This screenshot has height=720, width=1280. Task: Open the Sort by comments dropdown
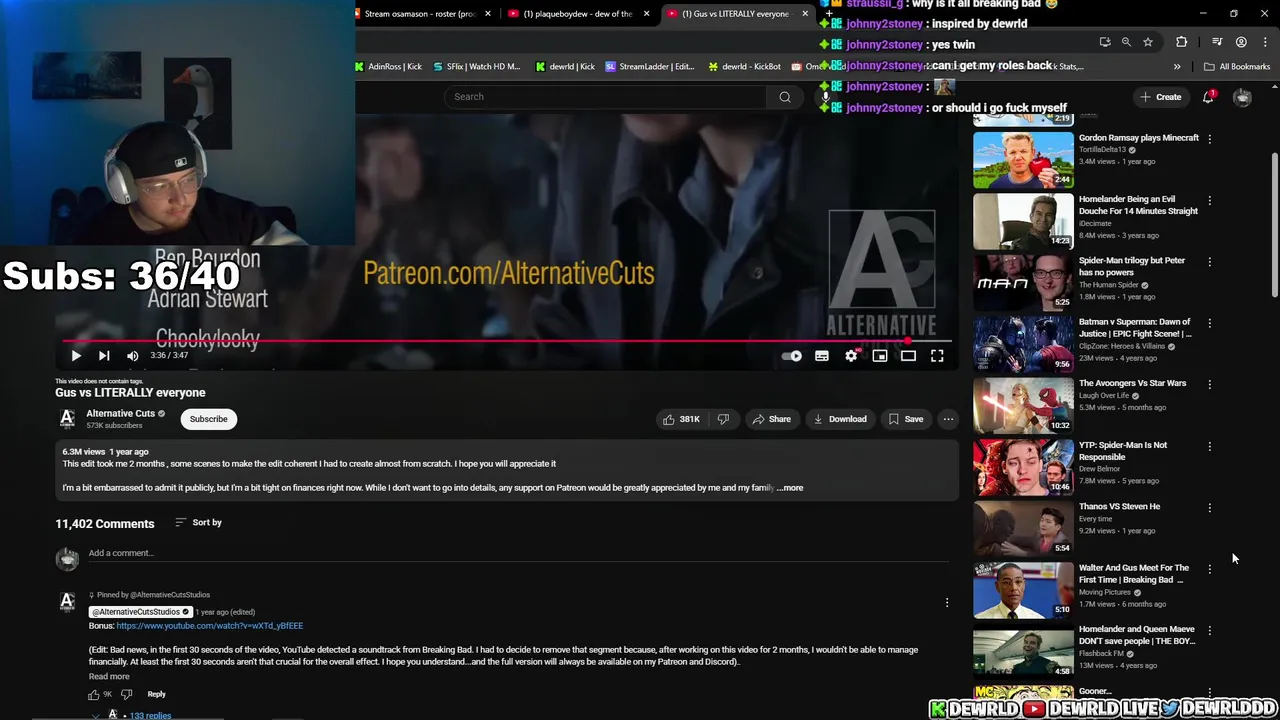pos(198,522)
